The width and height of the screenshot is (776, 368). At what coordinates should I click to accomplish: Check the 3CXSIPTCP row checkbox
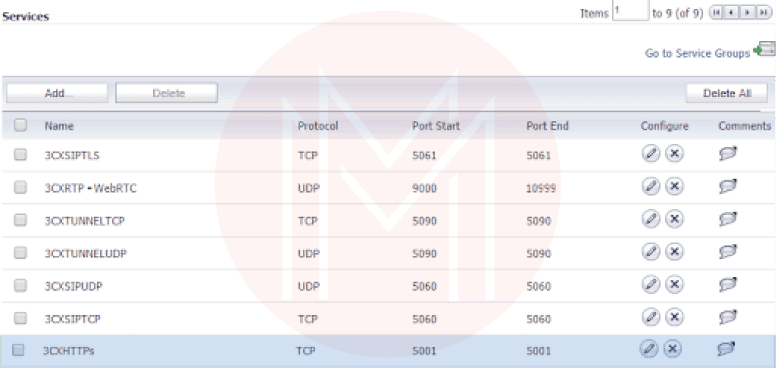click(x=20, y=318)
